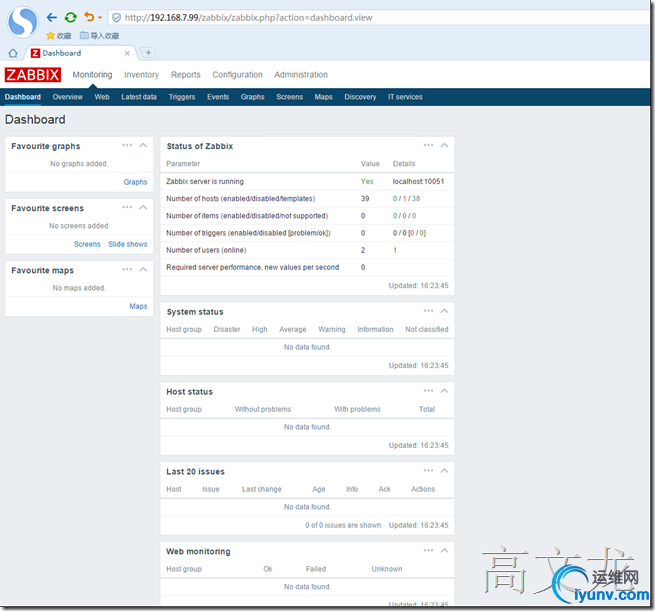Open the Discovery submenu
The width and height of the screenshot is (655, 611).
click(x=360, y=97)
